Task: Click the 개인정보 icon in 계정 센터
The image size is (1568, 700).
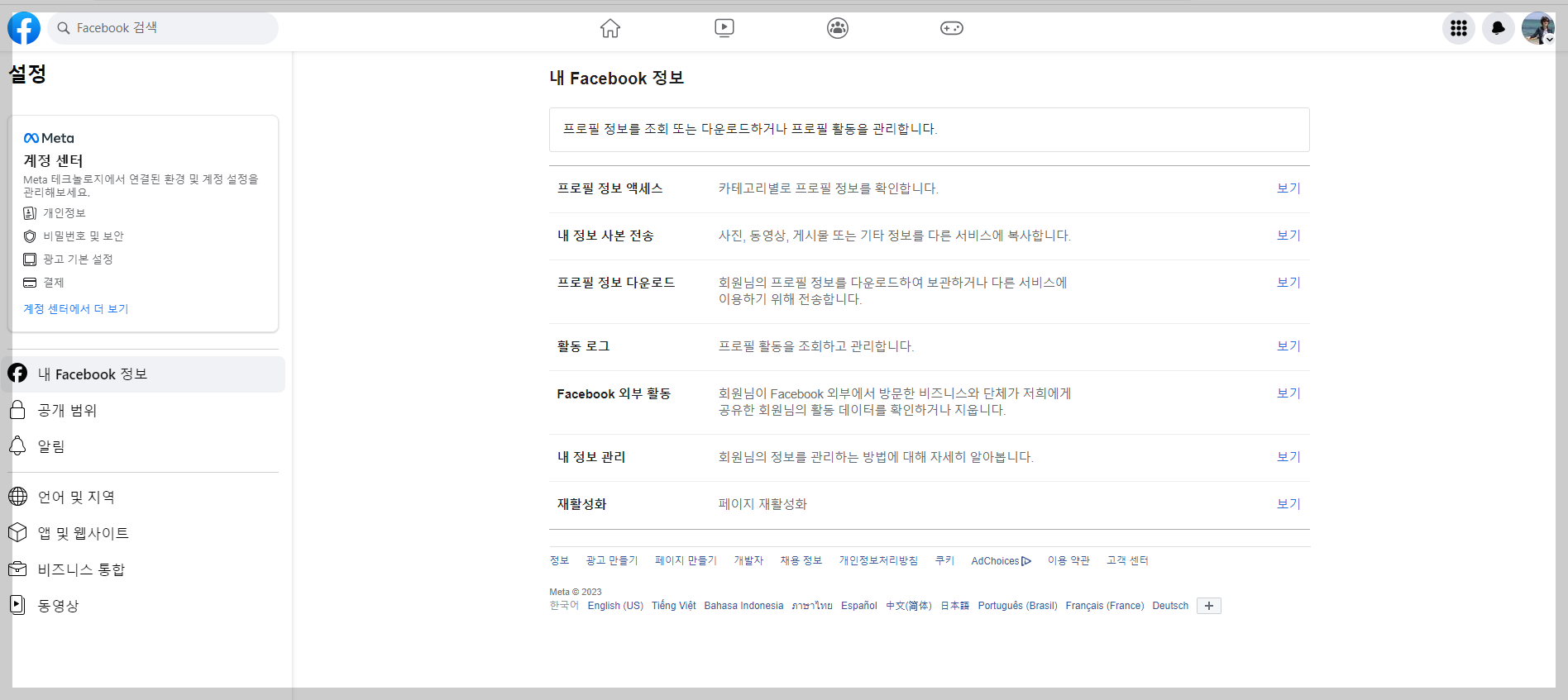Action: click(30, 213)
